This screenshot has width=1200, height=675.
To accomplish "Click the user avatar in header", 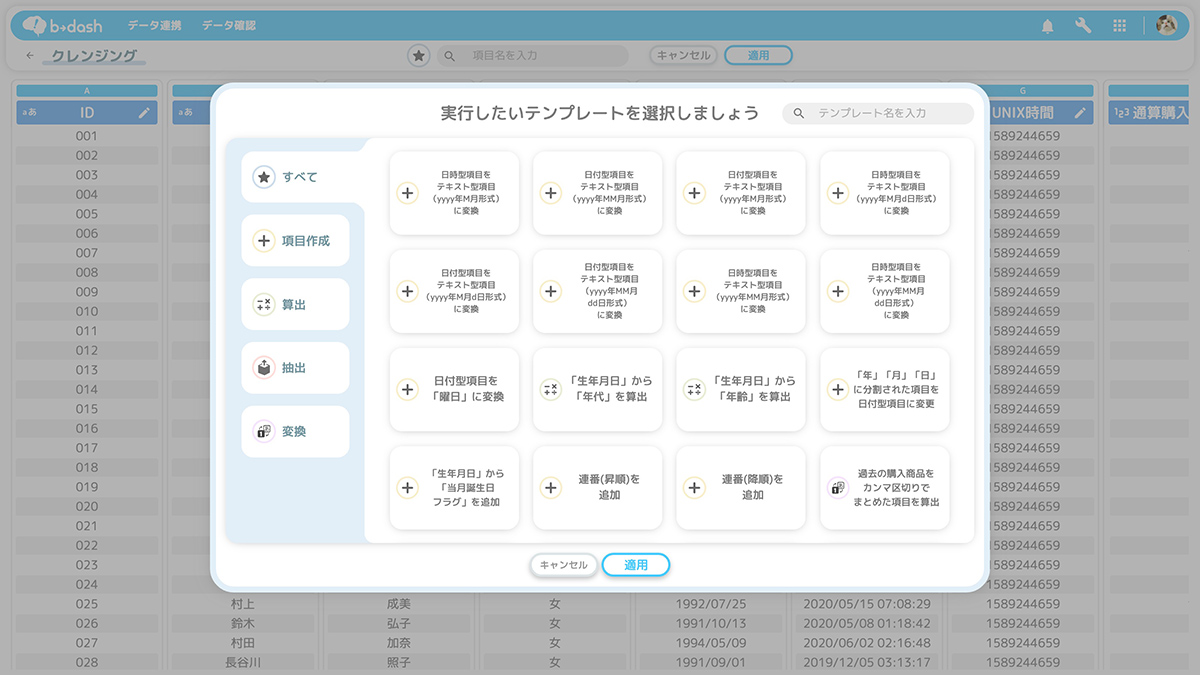I will (1166, 26).
